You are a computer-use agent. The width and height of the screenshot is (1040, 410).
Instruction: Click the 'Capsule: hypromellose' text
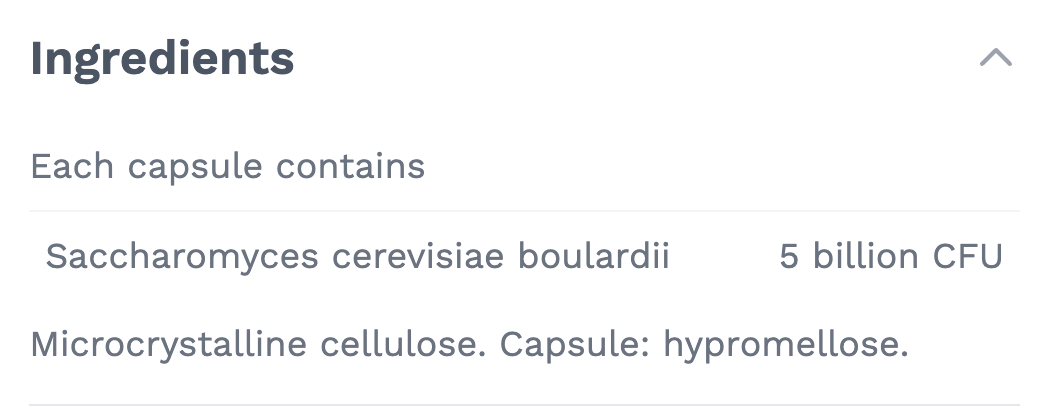point(704,344)
